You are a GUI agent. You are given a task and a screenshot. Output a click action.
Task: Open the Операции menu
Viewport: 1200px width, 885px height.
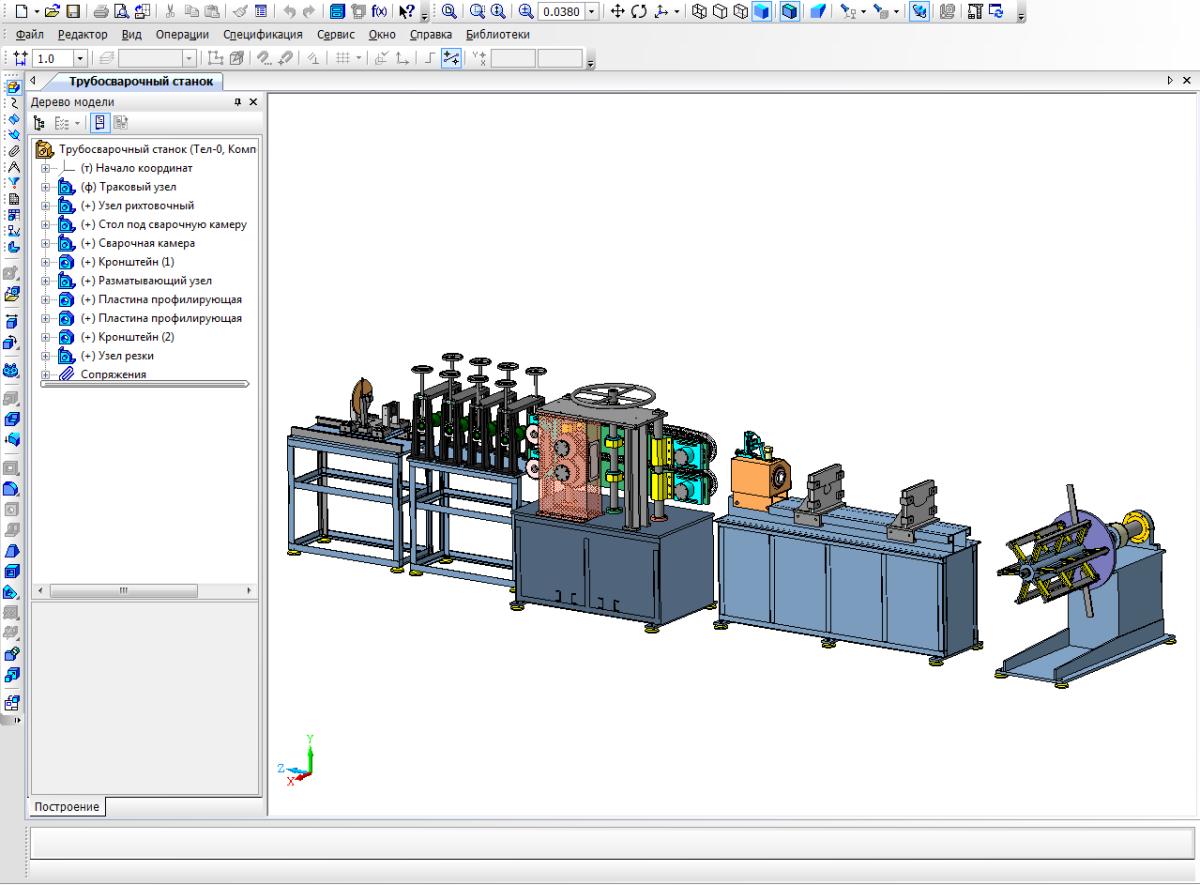(x=182, y=34)
